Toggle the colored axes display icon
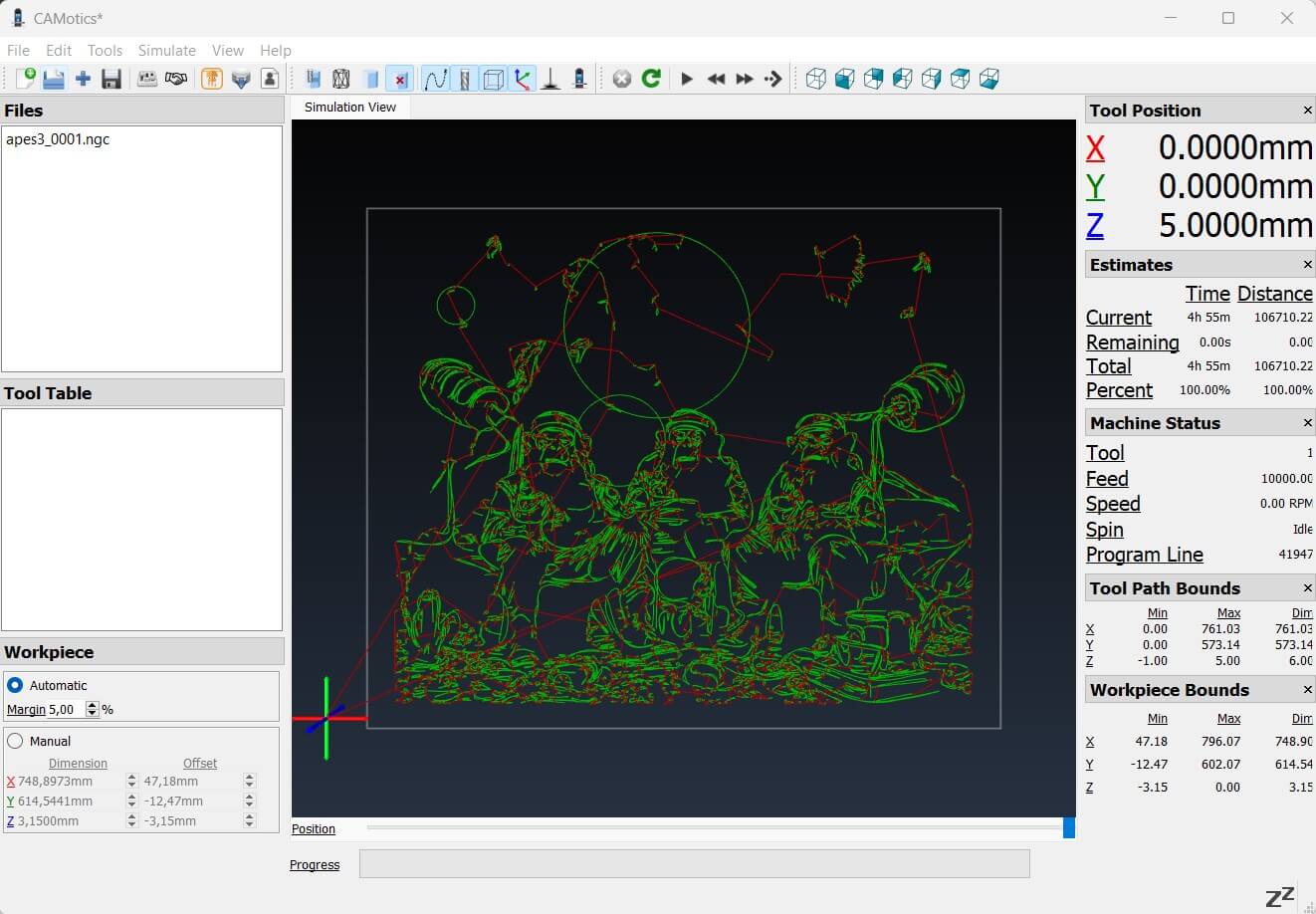Screen dimensions: 1316x914 coord(522,79)
